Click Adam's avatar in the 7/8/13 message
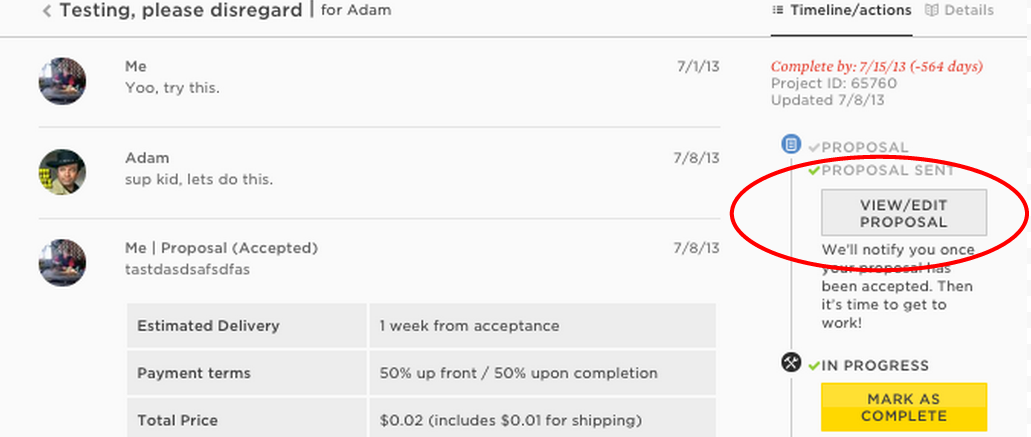Viewport: 1031px width, 437px height. coord(62,172)
